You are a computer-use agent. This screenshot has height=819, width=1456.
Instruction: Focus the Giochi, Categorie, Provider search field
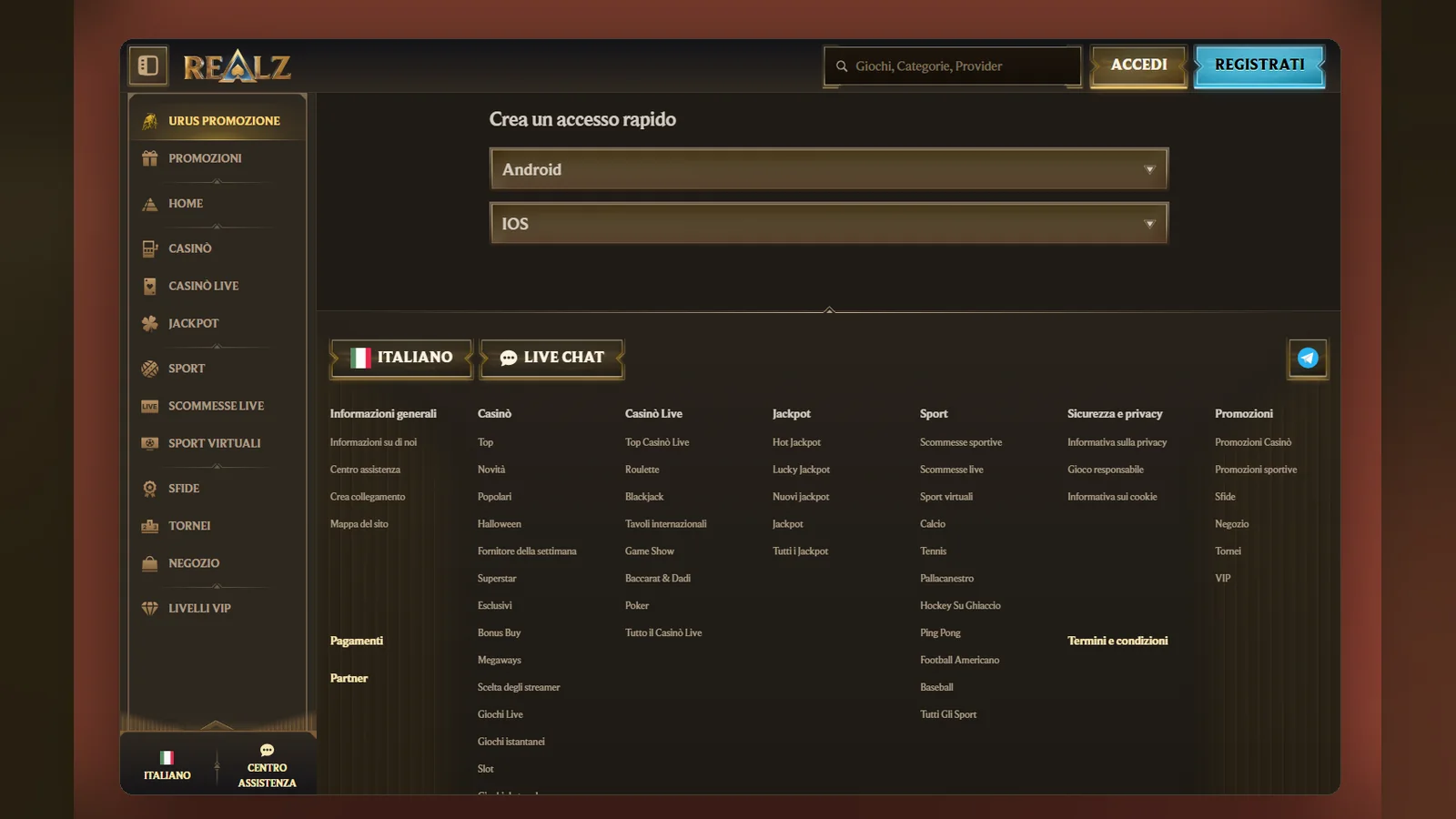[953, 66]
